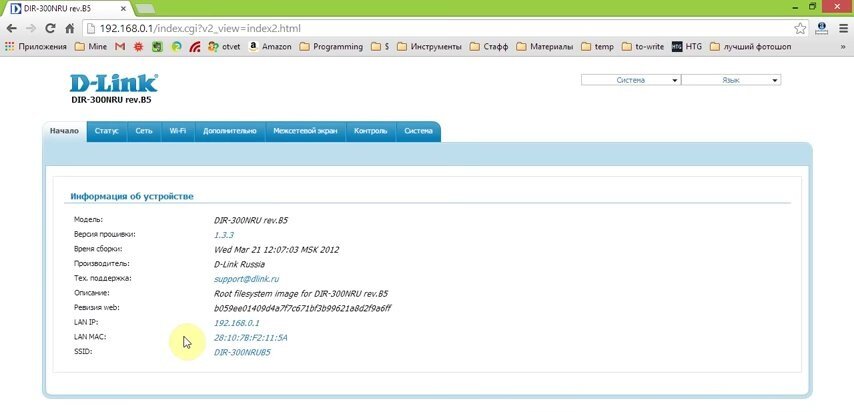Open the red sun-shaped bookmark
Viewport: 854px width, 412px height.
point(138,47)
